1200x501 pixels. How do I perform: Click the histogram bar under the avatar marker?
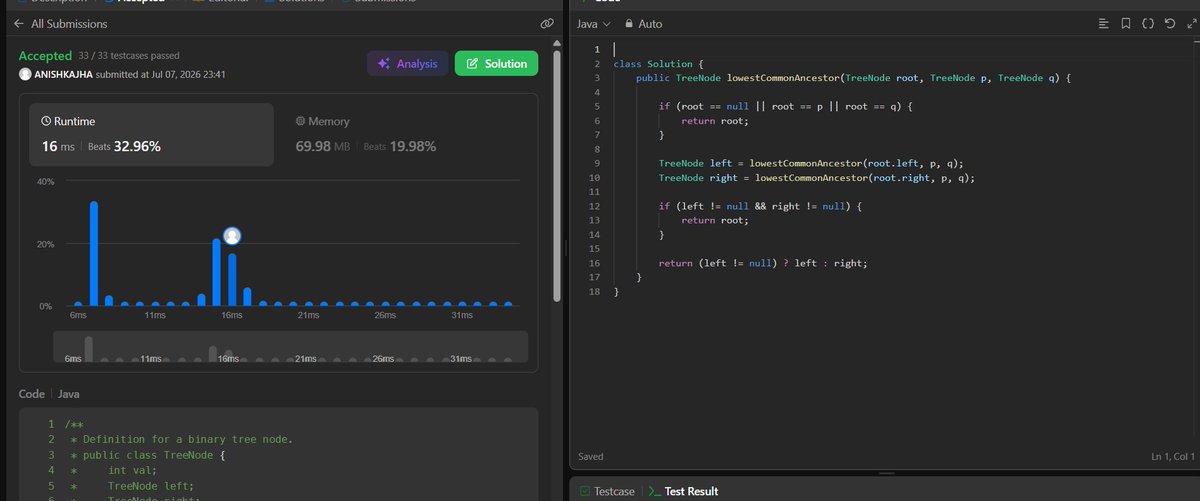(x=232, y=280)
